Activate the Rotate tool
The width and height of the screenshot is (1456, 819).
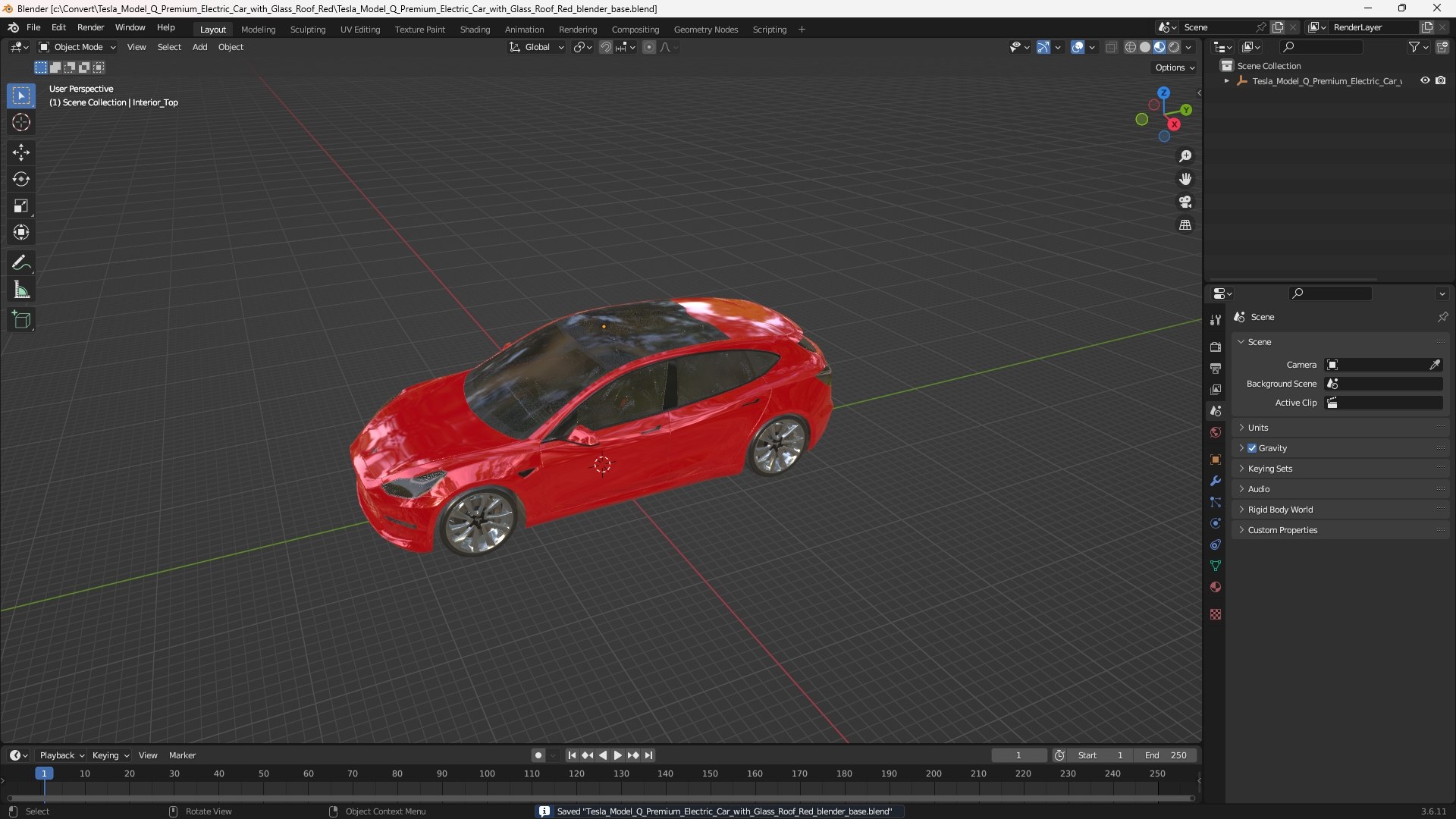[21, 179]
